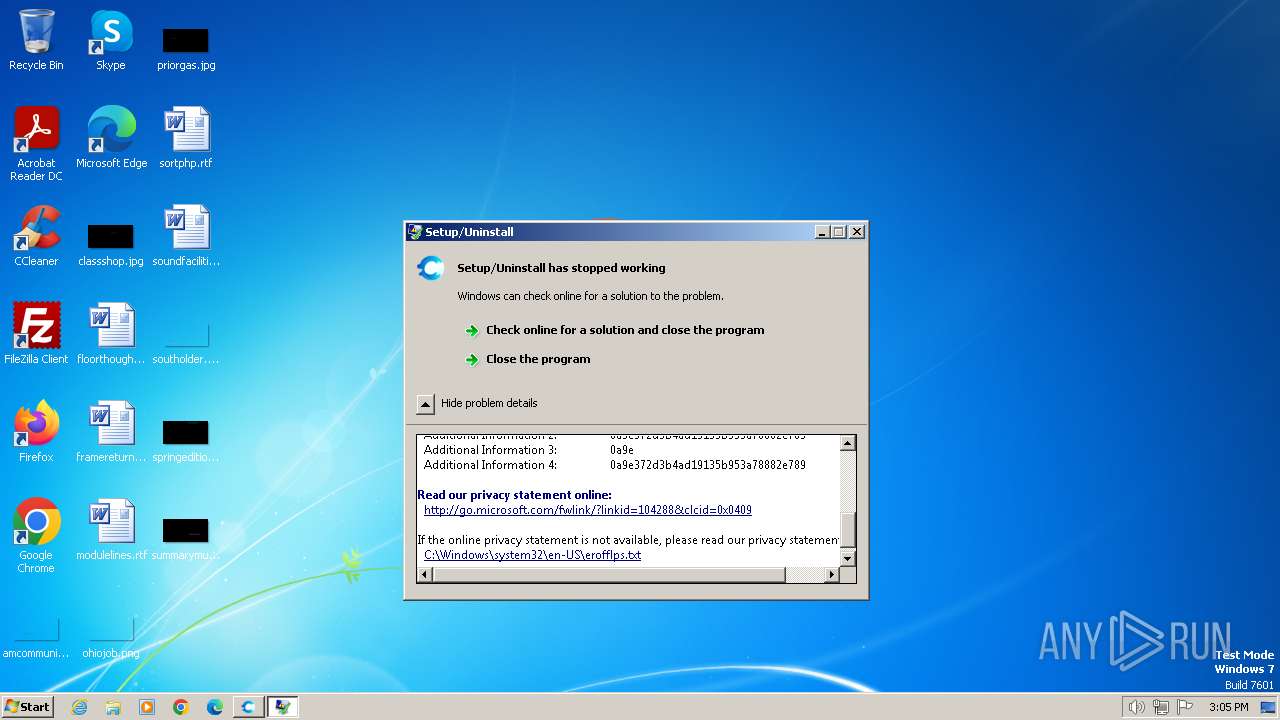
Task: Minimize the Setup/Uninstall dialog
Action: point(822,232)
